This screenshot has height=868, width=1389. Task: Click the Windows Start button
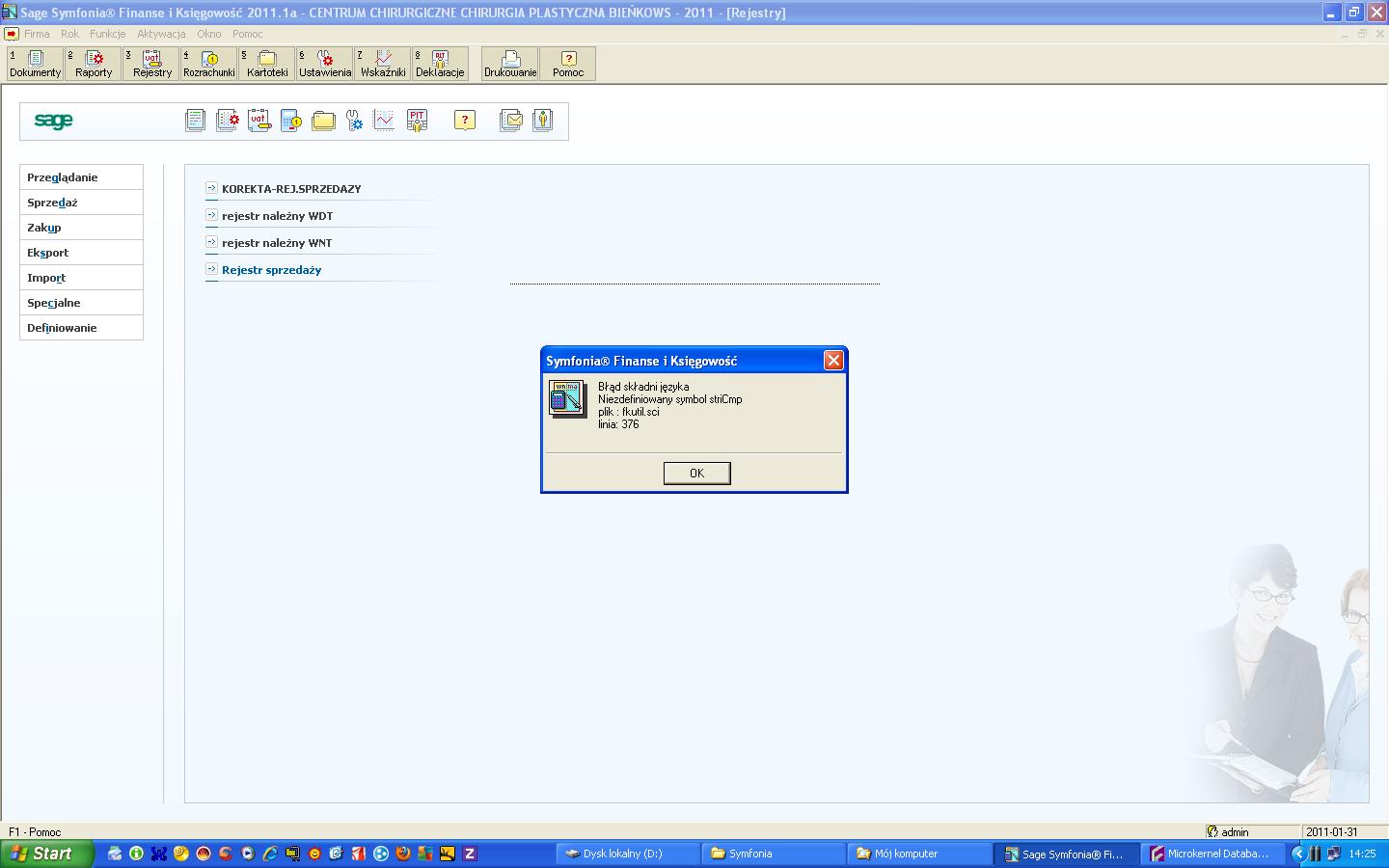pyautogui.click(x=46, y=854)
